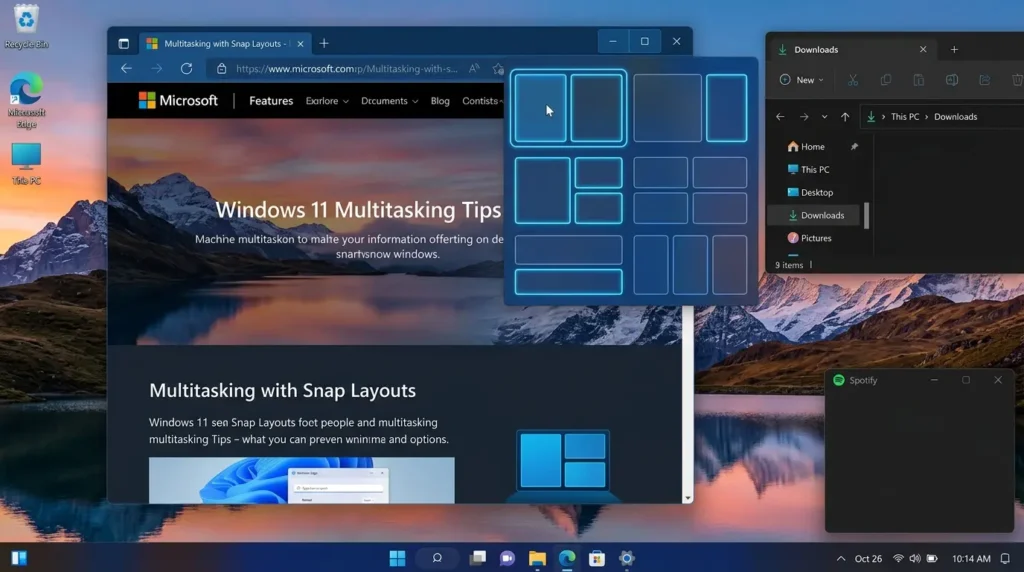Add a new tab in File Explorer
This screenshot has width=1024, height=572.
tap(954, 50)
